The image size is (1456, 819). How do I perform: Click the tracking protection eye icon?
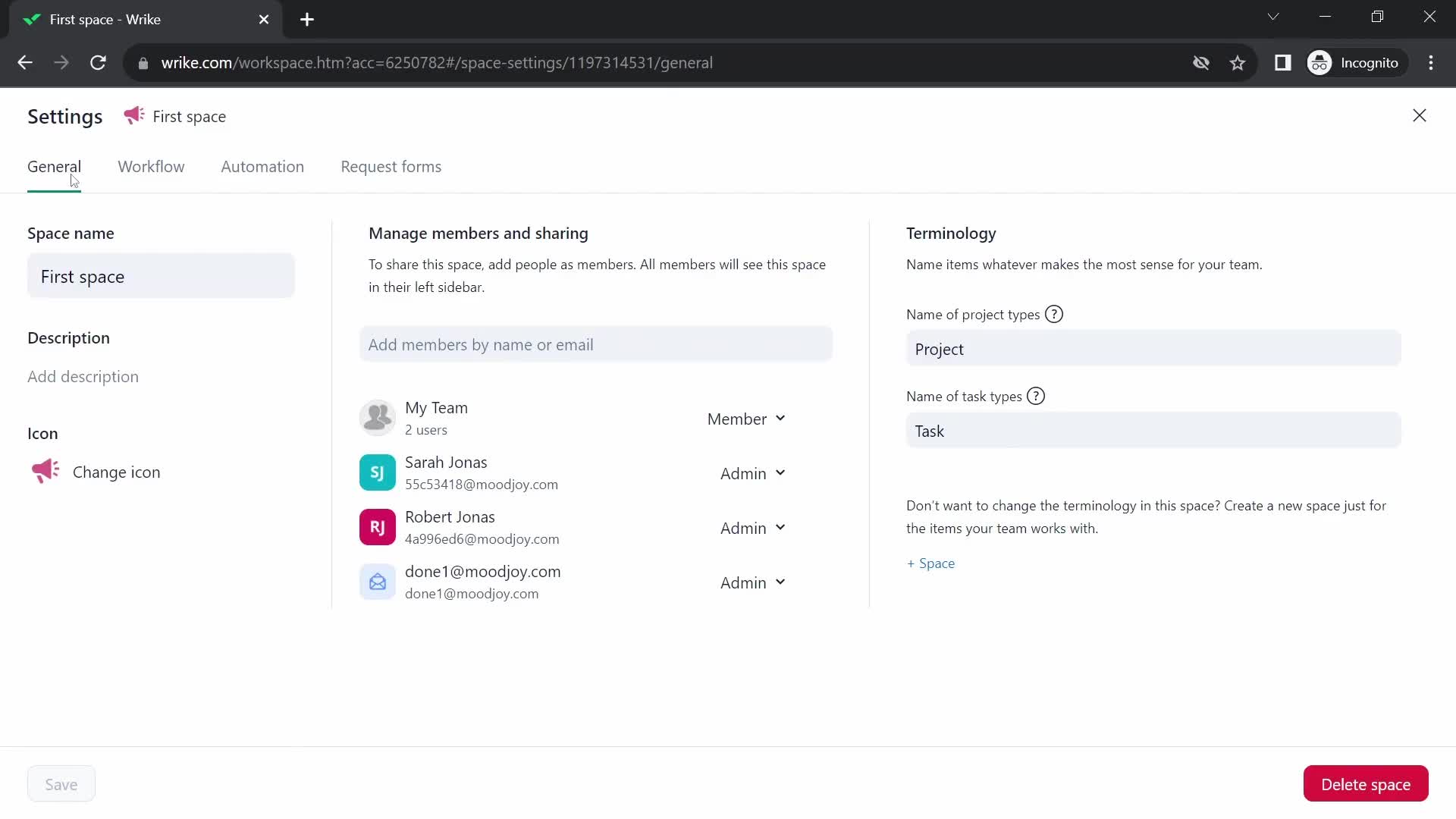click(1201, 63)
